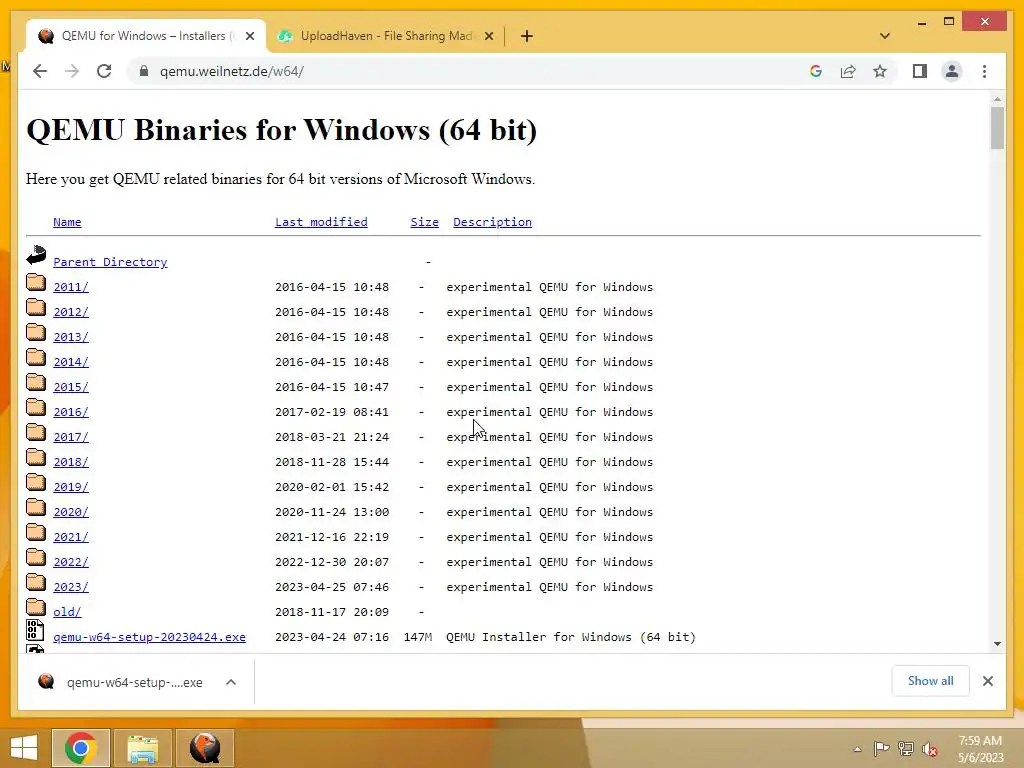Select the QEMU for Windows tab
The image size is (1024, 768).
tap(145, 36)
